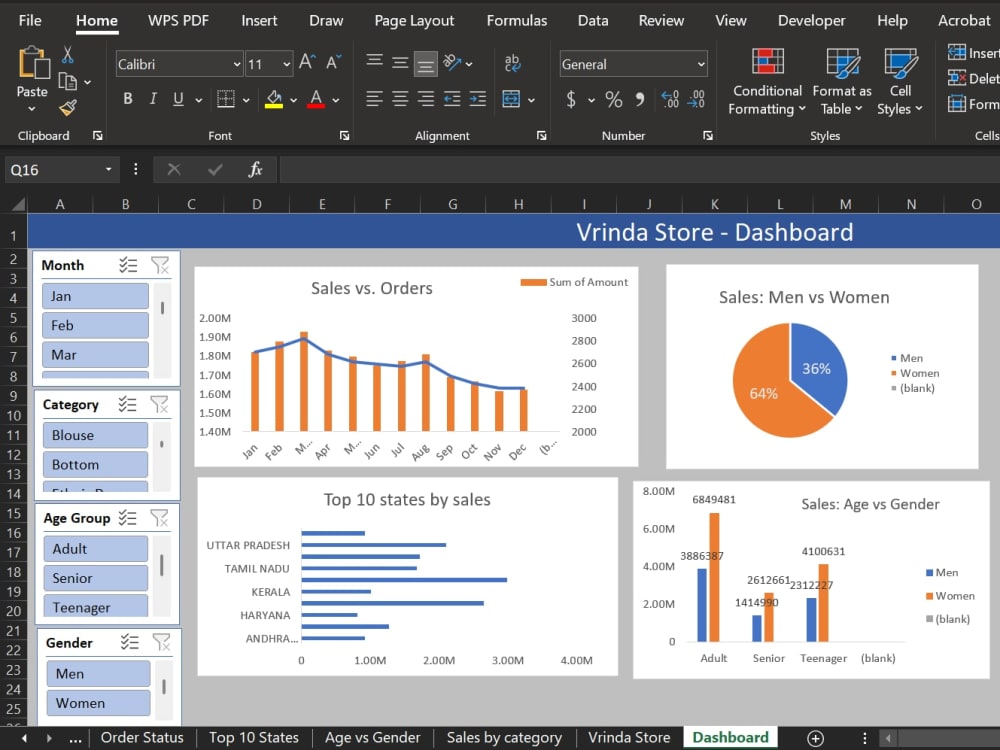This screenshot has height=750, width=1000.
Task: Open the File menu
Action: (30, 20)
